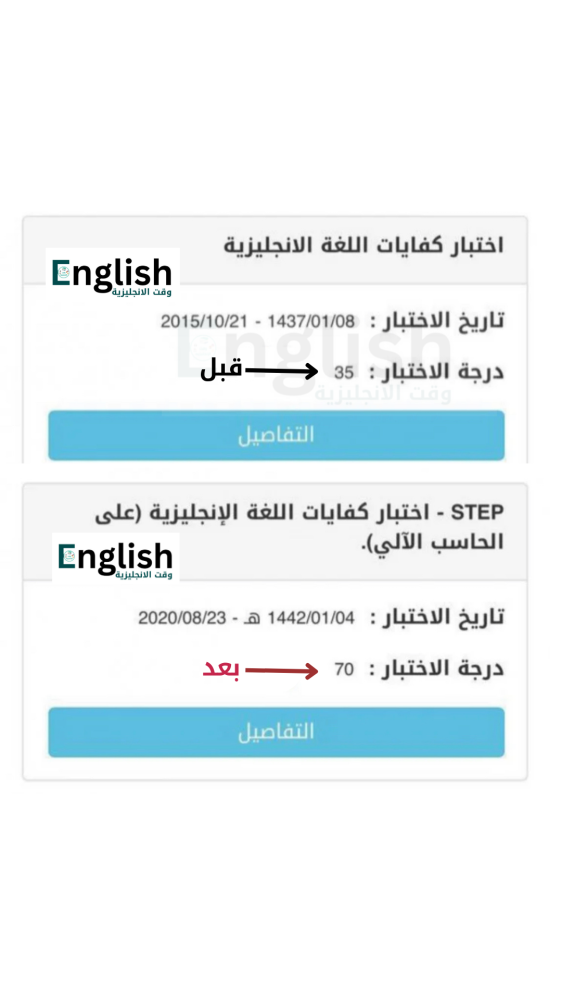Open التفاصيل for the STEP computer-based test
The width and height of the screenshot is (562, 1000).
click(276, 732)
